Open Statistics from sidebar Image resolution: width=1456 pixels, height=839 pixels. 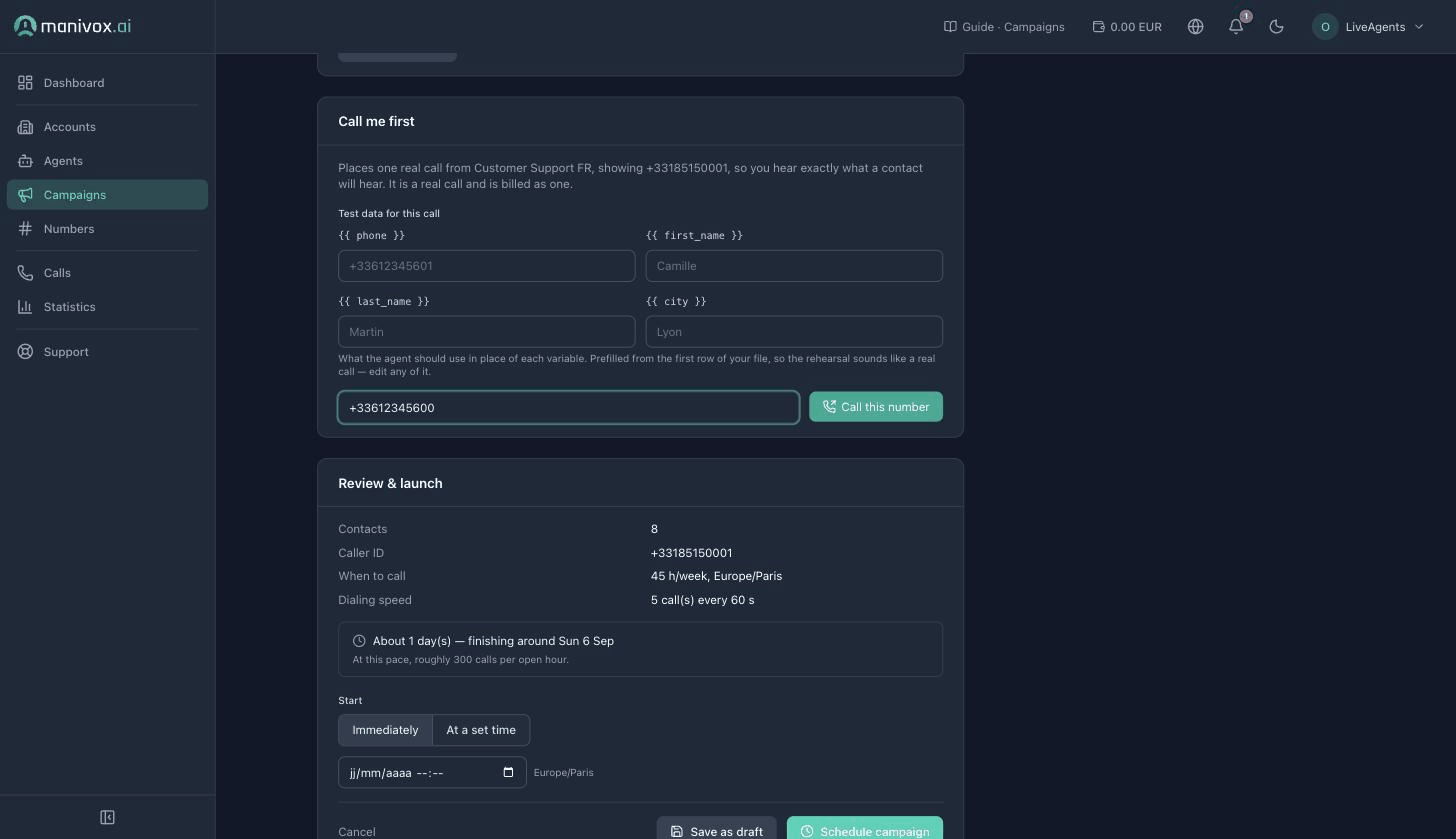coord(107,307)
